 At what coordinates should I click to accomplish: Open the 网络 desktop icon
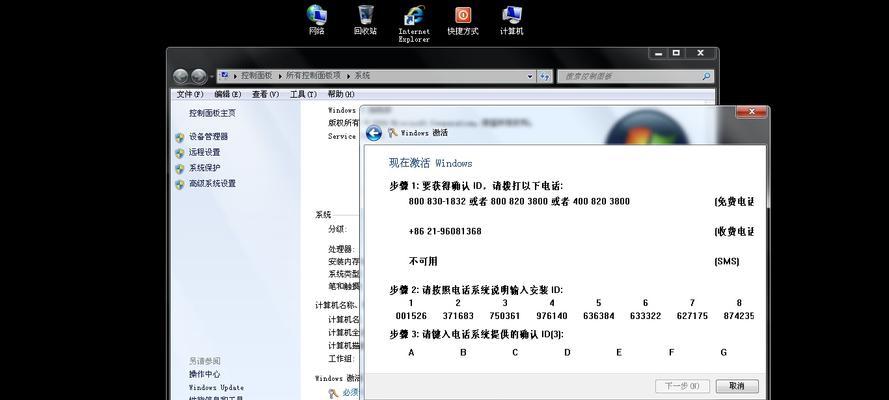point(316,19)
